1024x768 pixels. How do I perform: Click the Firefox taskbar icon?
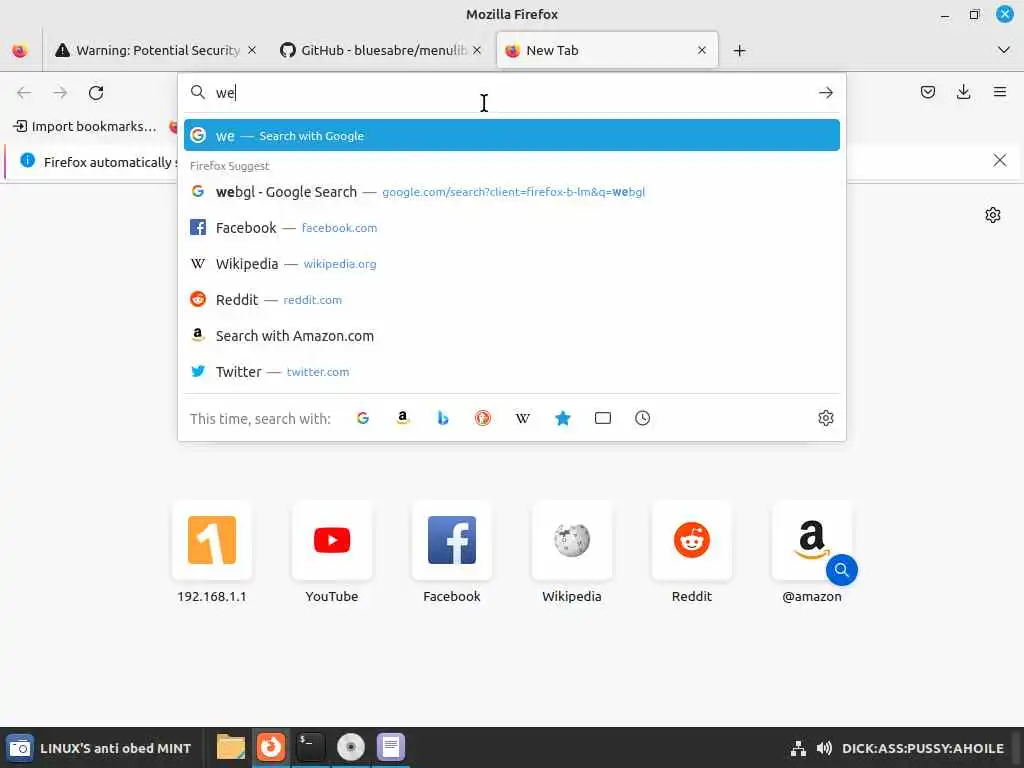[x=270, y=747]
